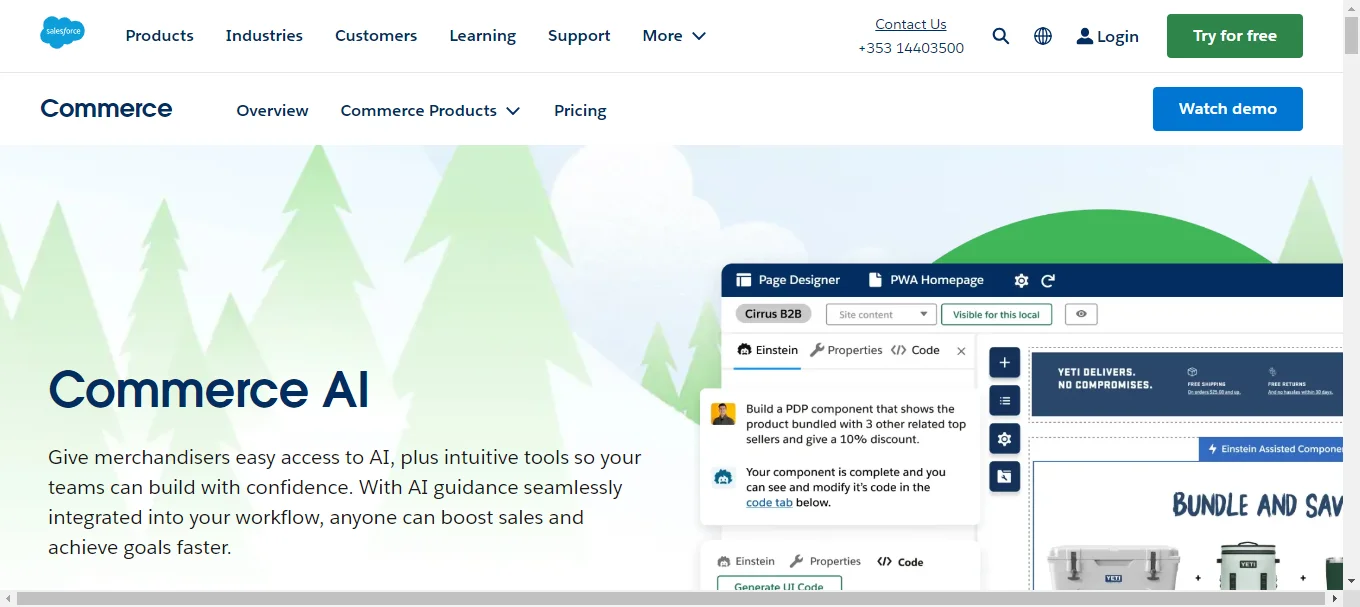Close the Einstein panel with X
This screenshot has width=1360, height=607.
click(961, 351)
